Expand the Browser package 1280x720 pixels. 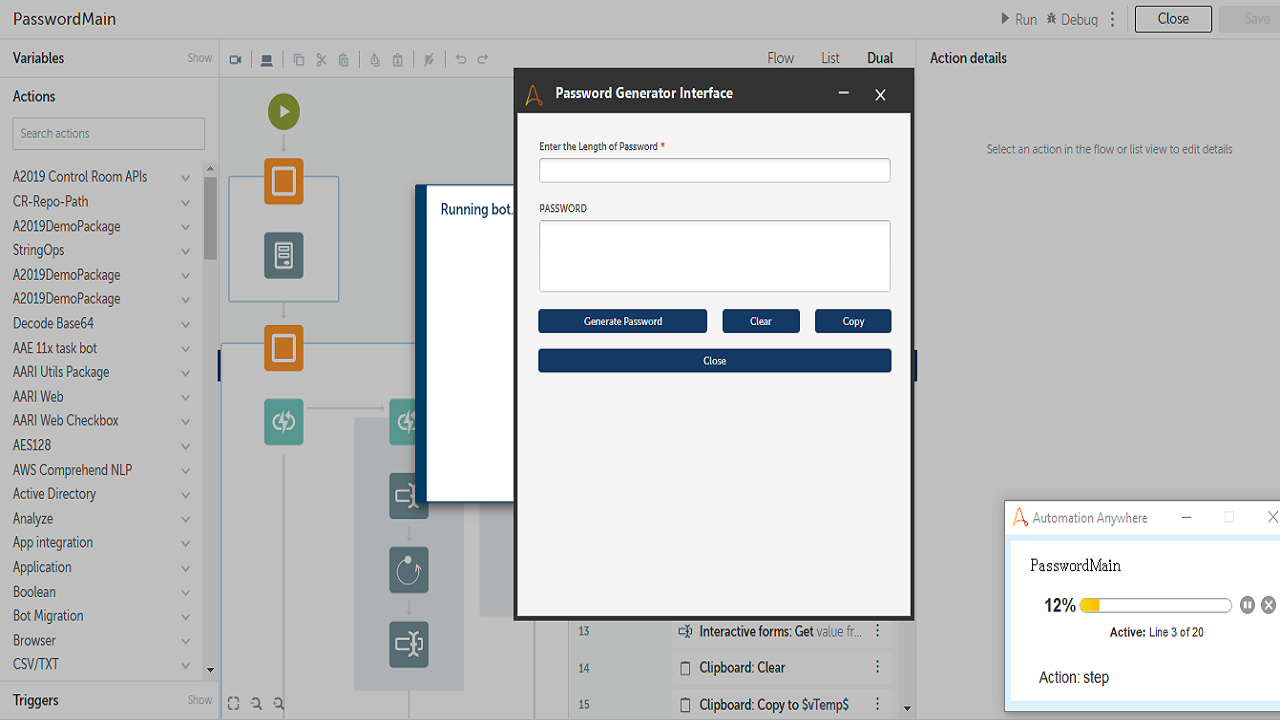click(x=185, y=641)
